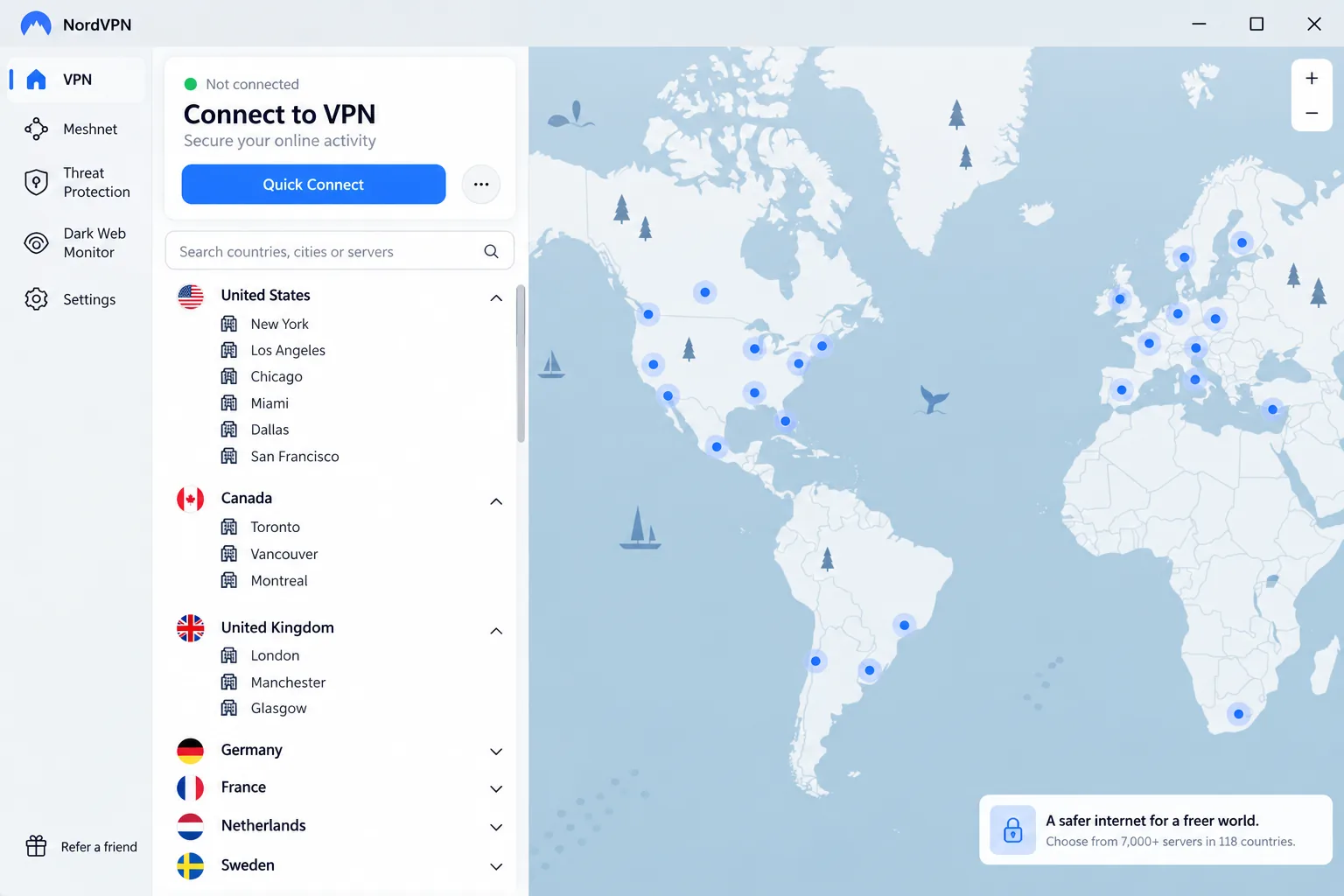Click the United Kingdom flag icon
This screenshot has width=1344, height=896.
pos(191,628)
